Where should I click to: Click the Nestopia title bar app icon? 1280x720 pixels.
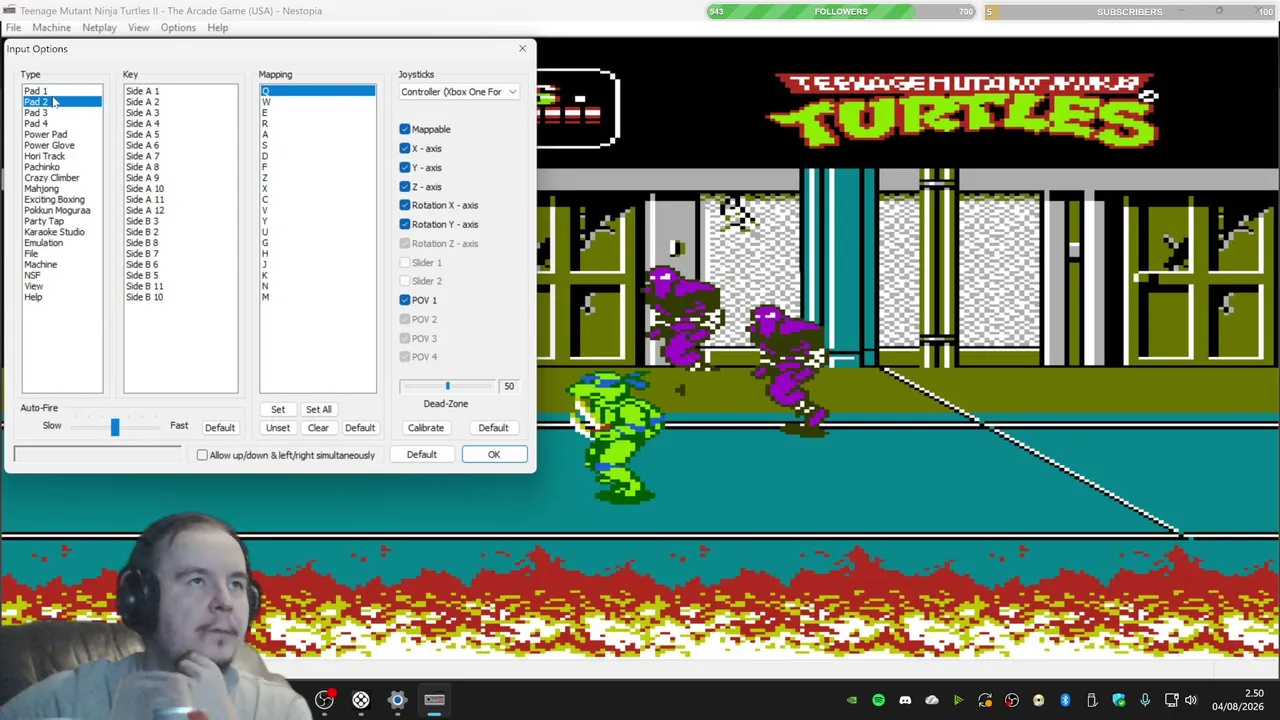coord(9,11)
